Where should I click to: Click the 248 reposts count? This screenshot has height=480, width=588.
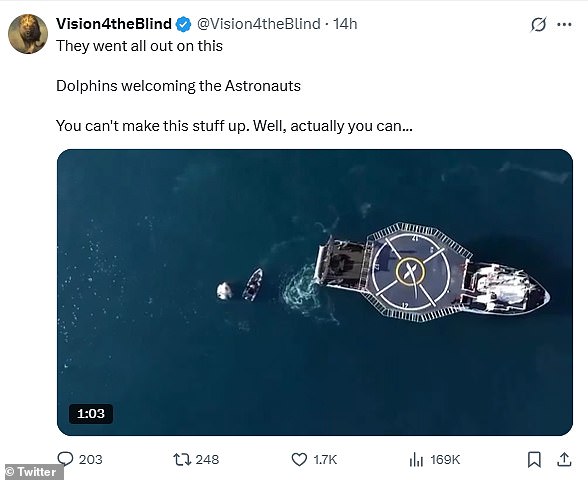click(207, 459)
